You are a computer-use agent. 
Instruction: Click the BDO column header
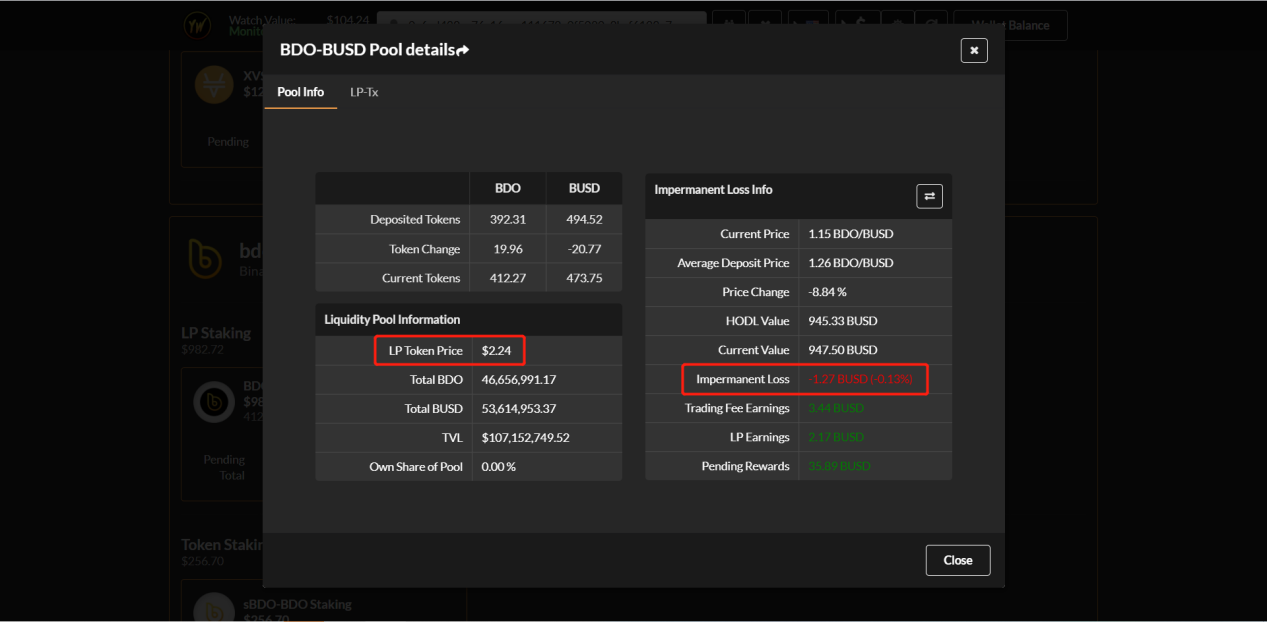(507, 189)
